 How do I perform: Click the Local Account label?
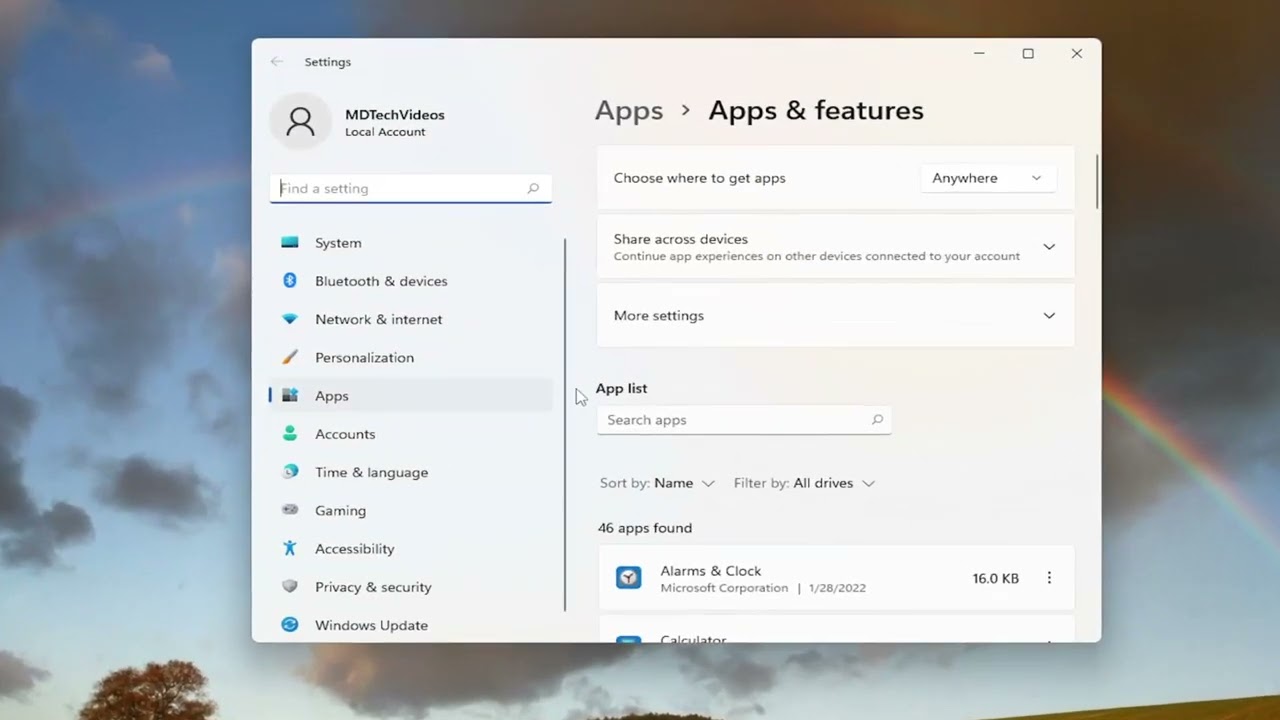[385, 132]
